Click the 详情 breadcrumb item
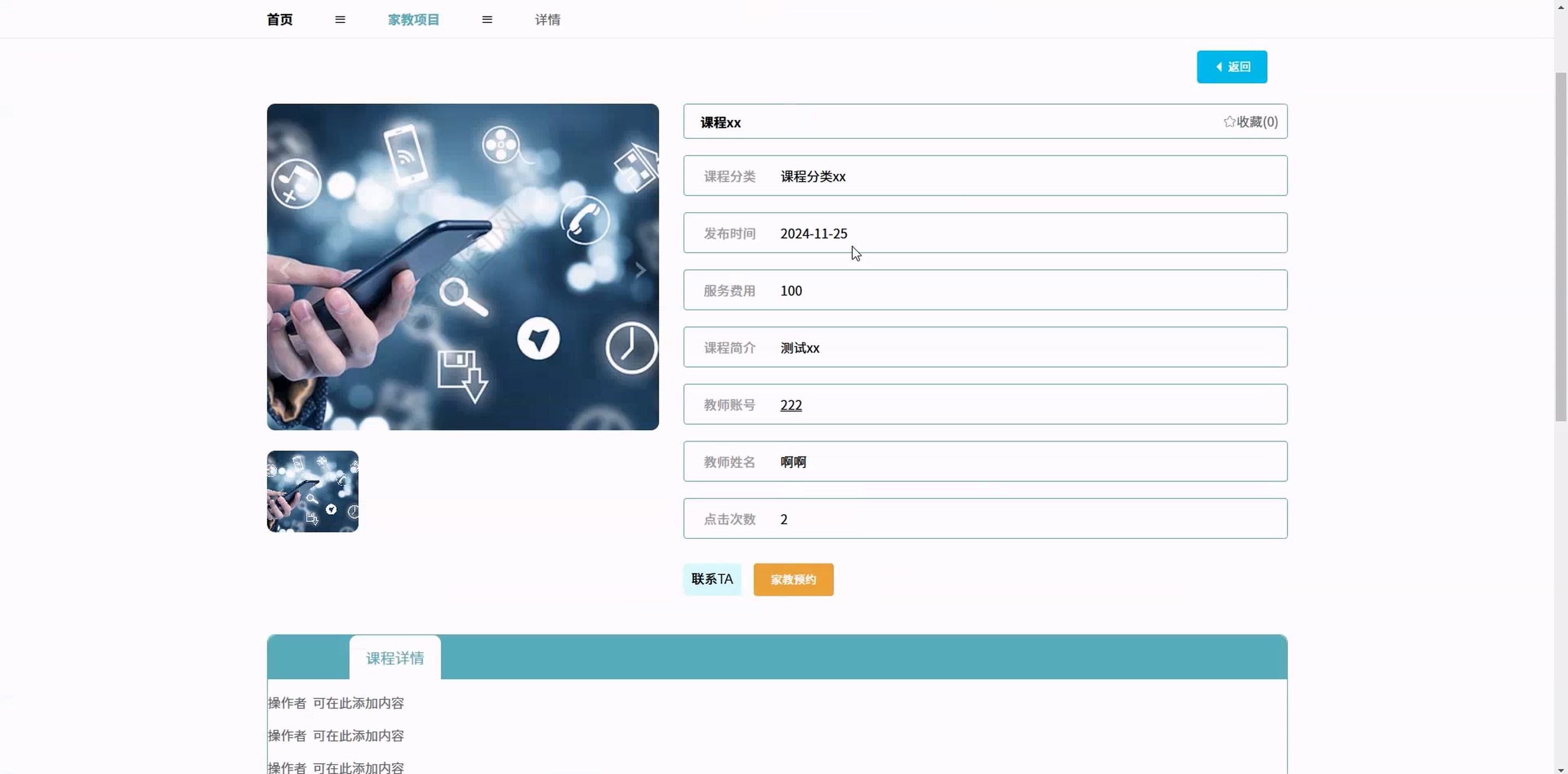Image resolution: width=1568 pixels, height=774 pixels. pos(547,20)
